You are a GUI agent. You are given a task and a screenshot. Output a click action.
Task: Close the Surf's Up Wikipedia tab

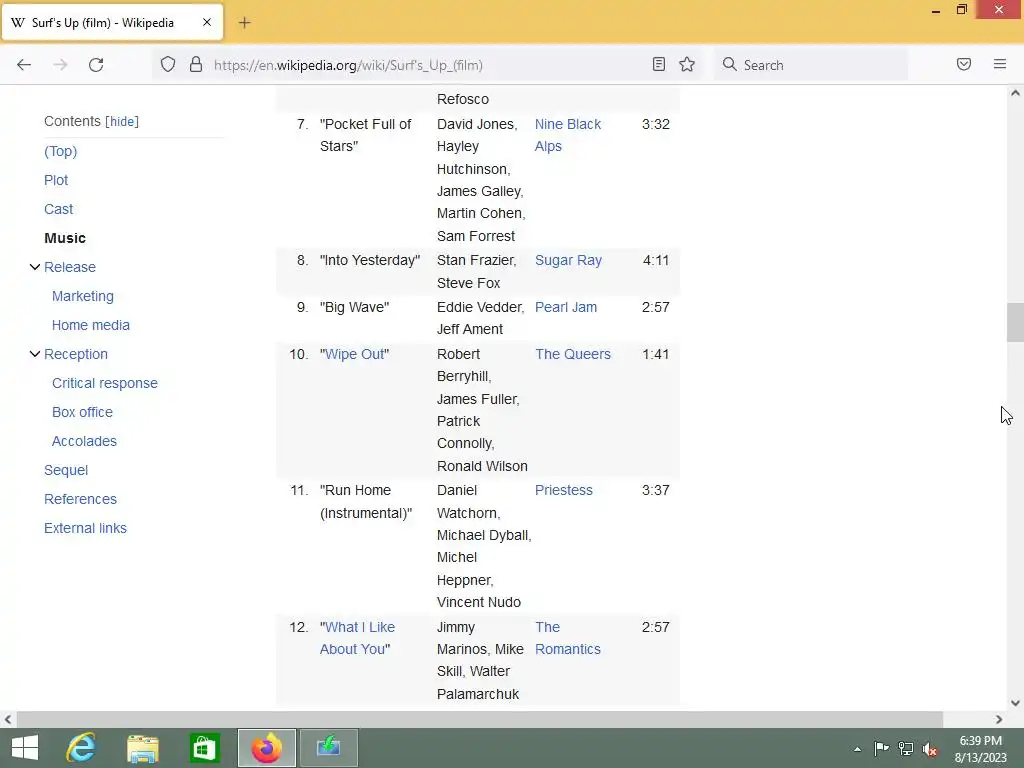pyautogui.click(x=207, y=23)
